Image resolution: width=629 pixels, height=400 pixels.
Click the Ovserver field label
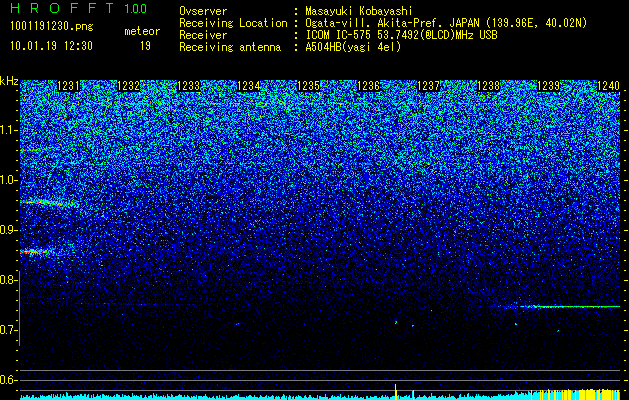203,12
